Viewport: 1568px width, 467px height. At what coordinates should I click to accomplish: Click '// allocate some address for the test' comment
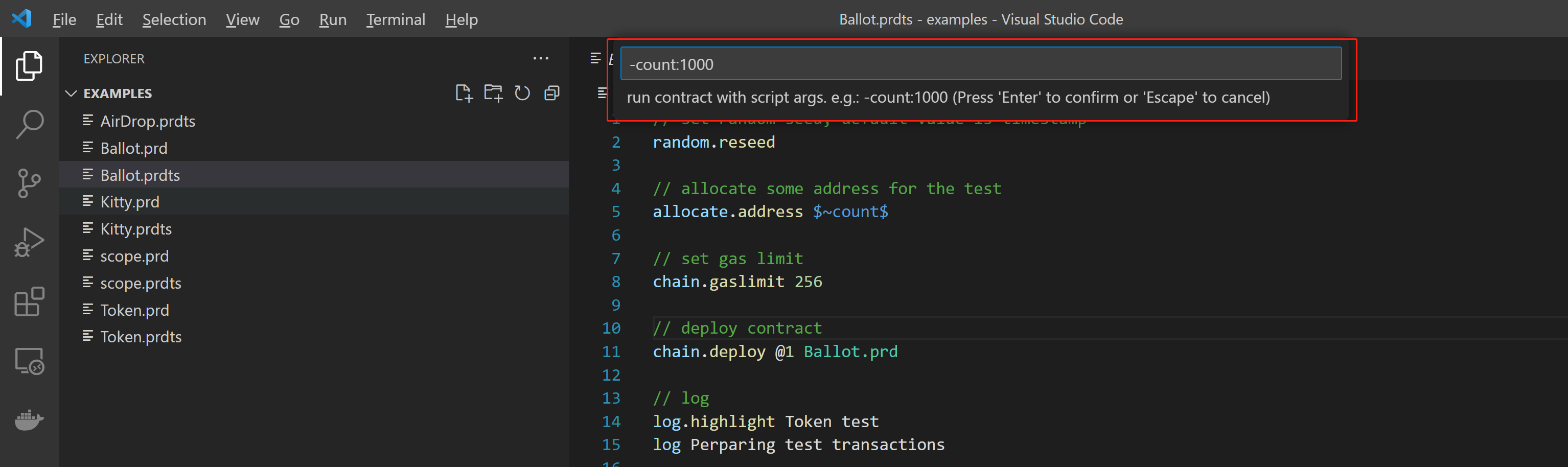click(826, 188)
